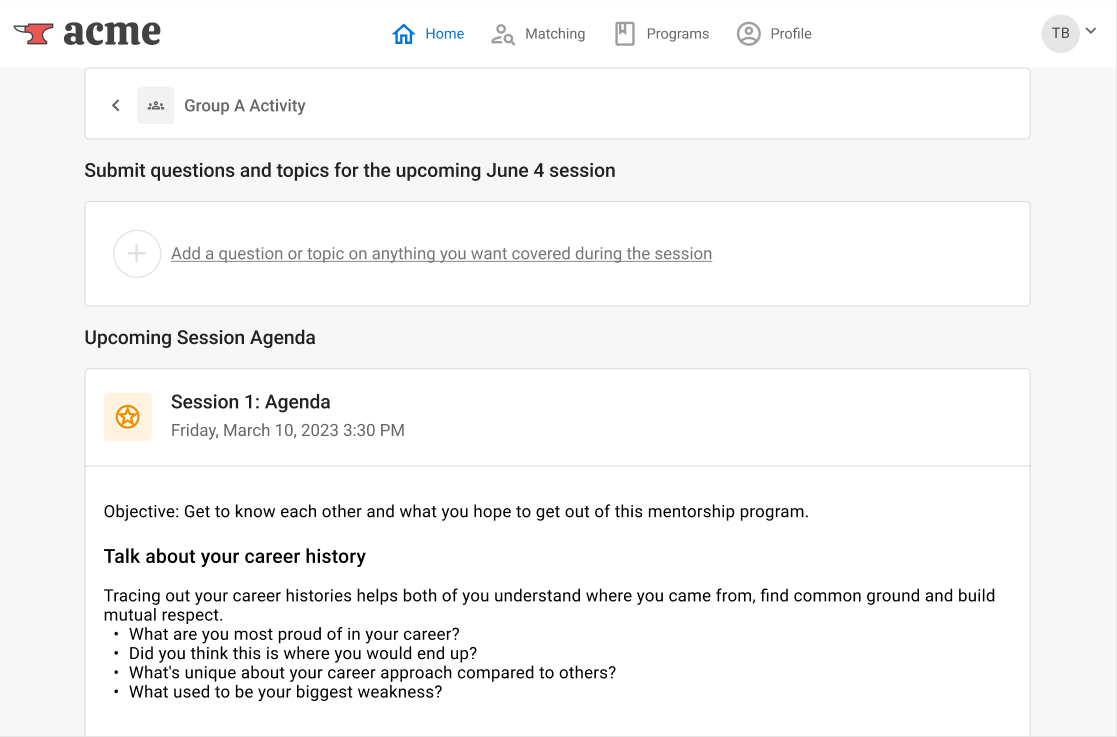Viewport: 1117px width, 737px height.
Task: Click the acme anvil logo icon
Action: coord(33,33)
